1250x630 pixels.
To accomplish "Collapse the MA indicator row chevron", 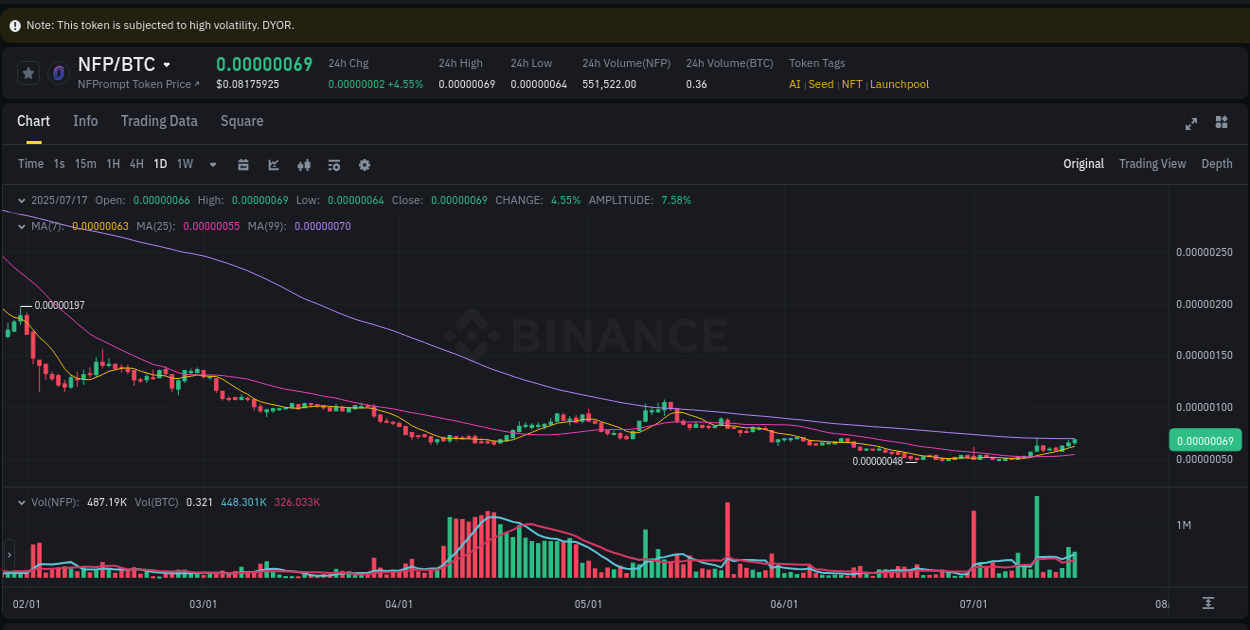I will [20, 227].
